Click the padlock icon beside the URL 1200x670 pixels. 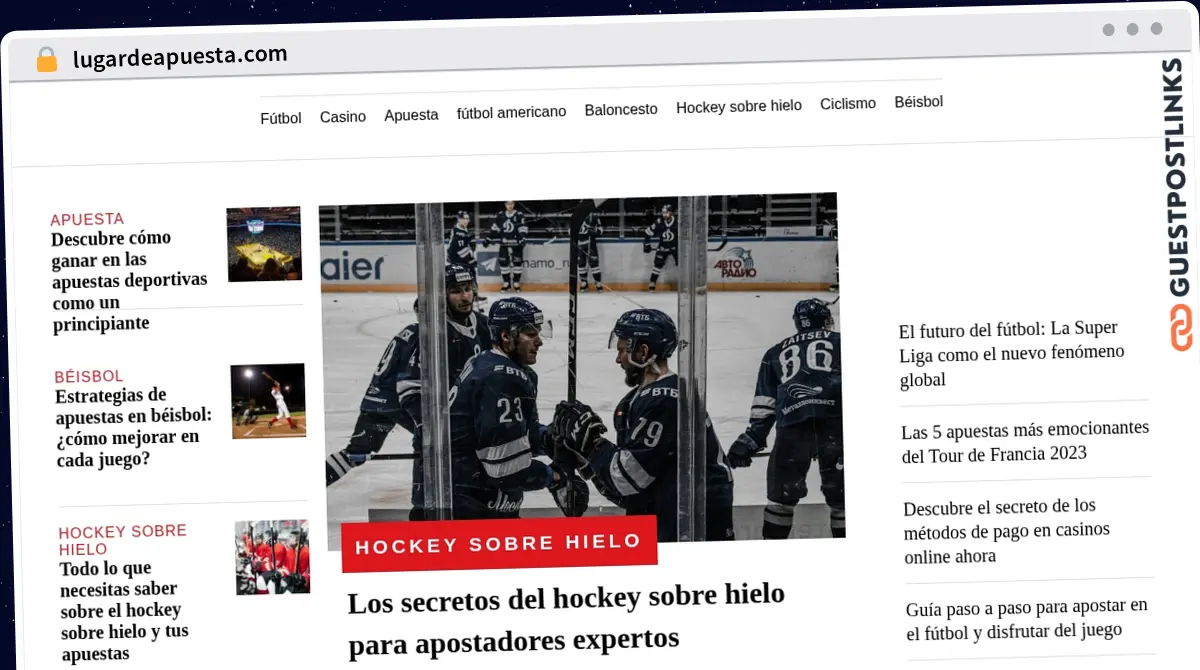pos(46,59)
